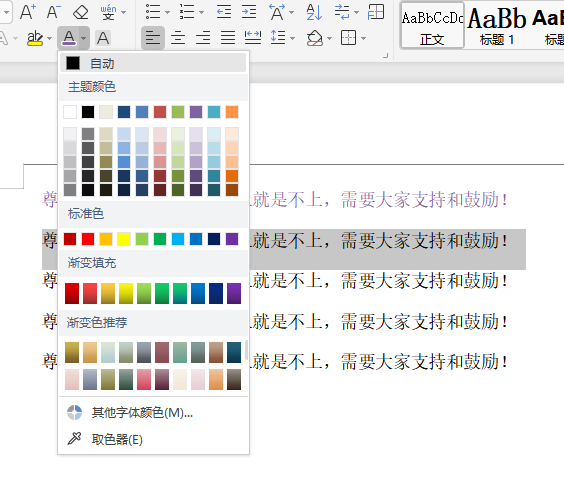Click the 其他字体颜色 color wheel icon
Image resolution: width=564 pixels, height=477 pixels.
tap(74, 413)
